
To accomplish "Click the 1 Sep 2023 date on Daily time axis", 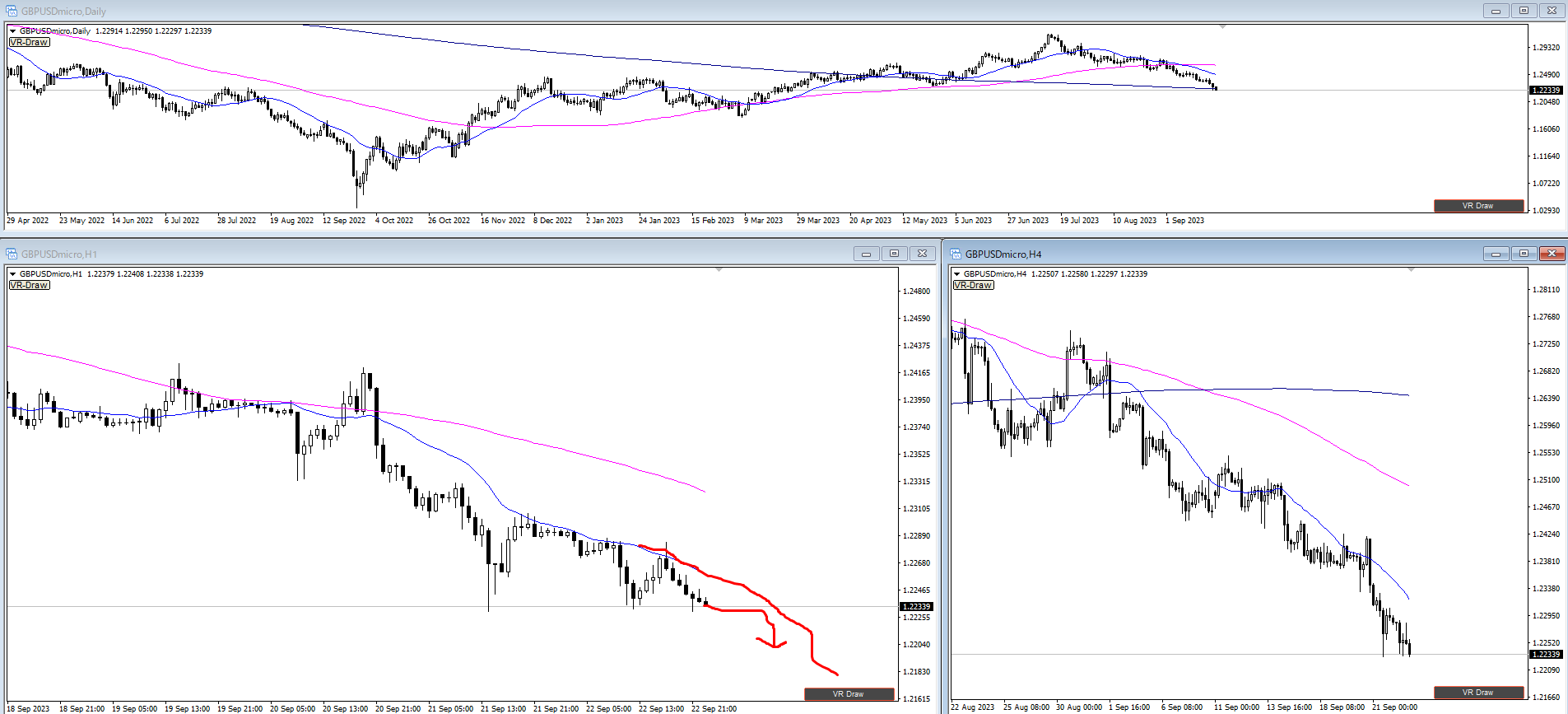I will coord(1184,221).
